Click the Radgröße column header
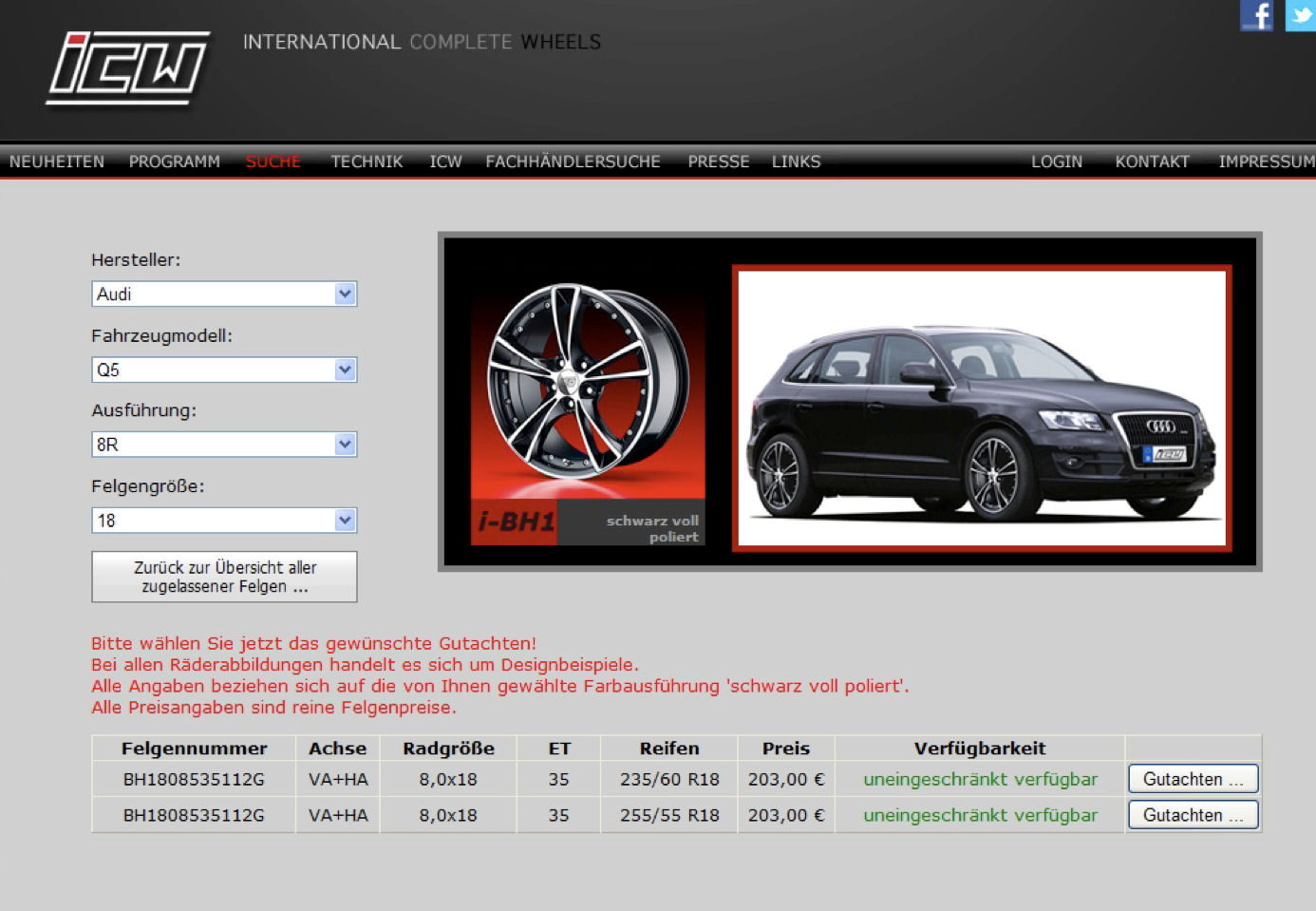The width and height of the screenshot is (1316, 911). pos(448,749)
